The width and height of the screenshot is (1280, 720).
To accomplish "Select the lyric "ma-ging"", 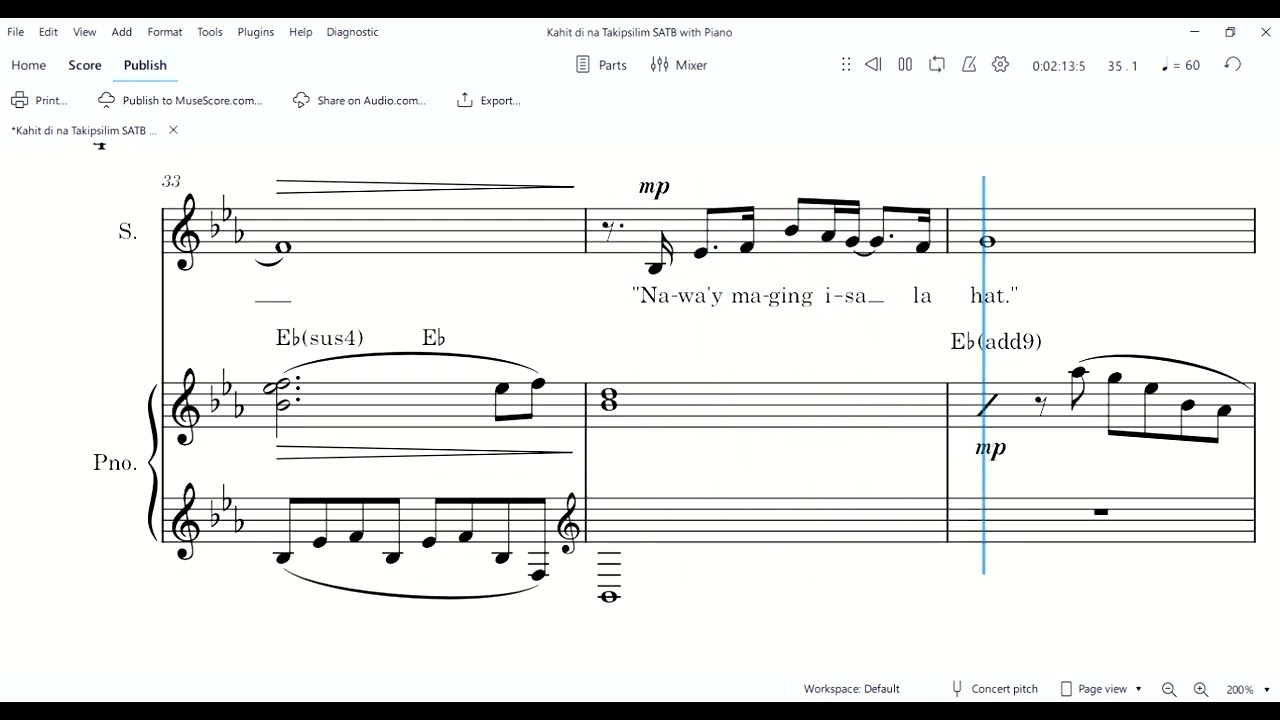I will tap(772, 296).
